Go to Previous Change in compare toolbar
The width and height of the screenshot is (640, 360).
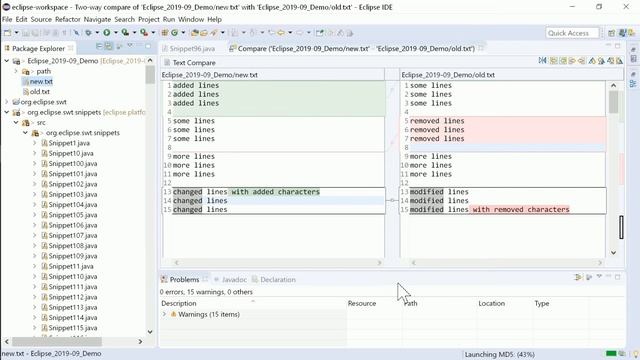[620, 61]
